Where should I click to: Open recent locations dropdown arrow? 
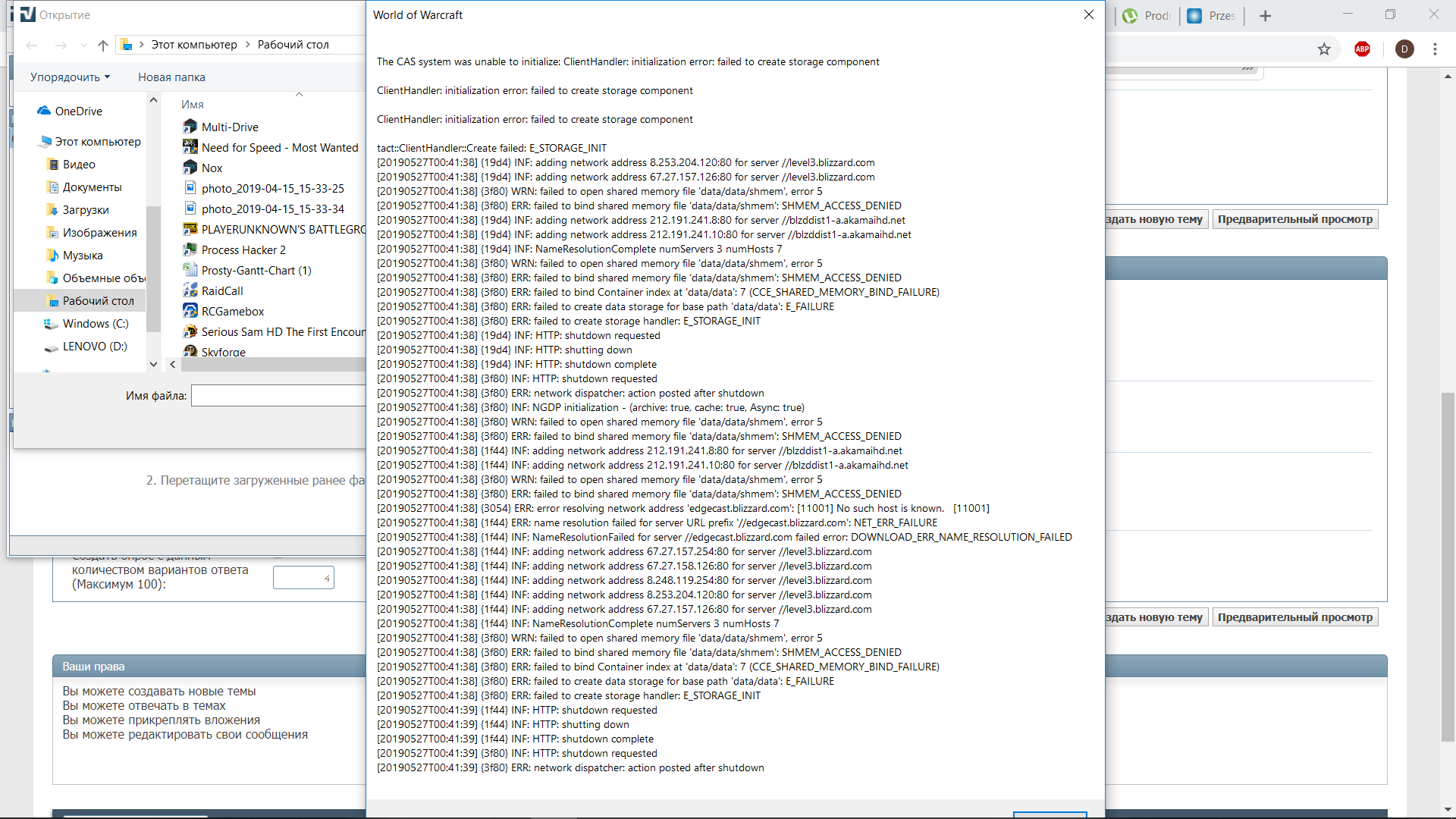(83, 45)
